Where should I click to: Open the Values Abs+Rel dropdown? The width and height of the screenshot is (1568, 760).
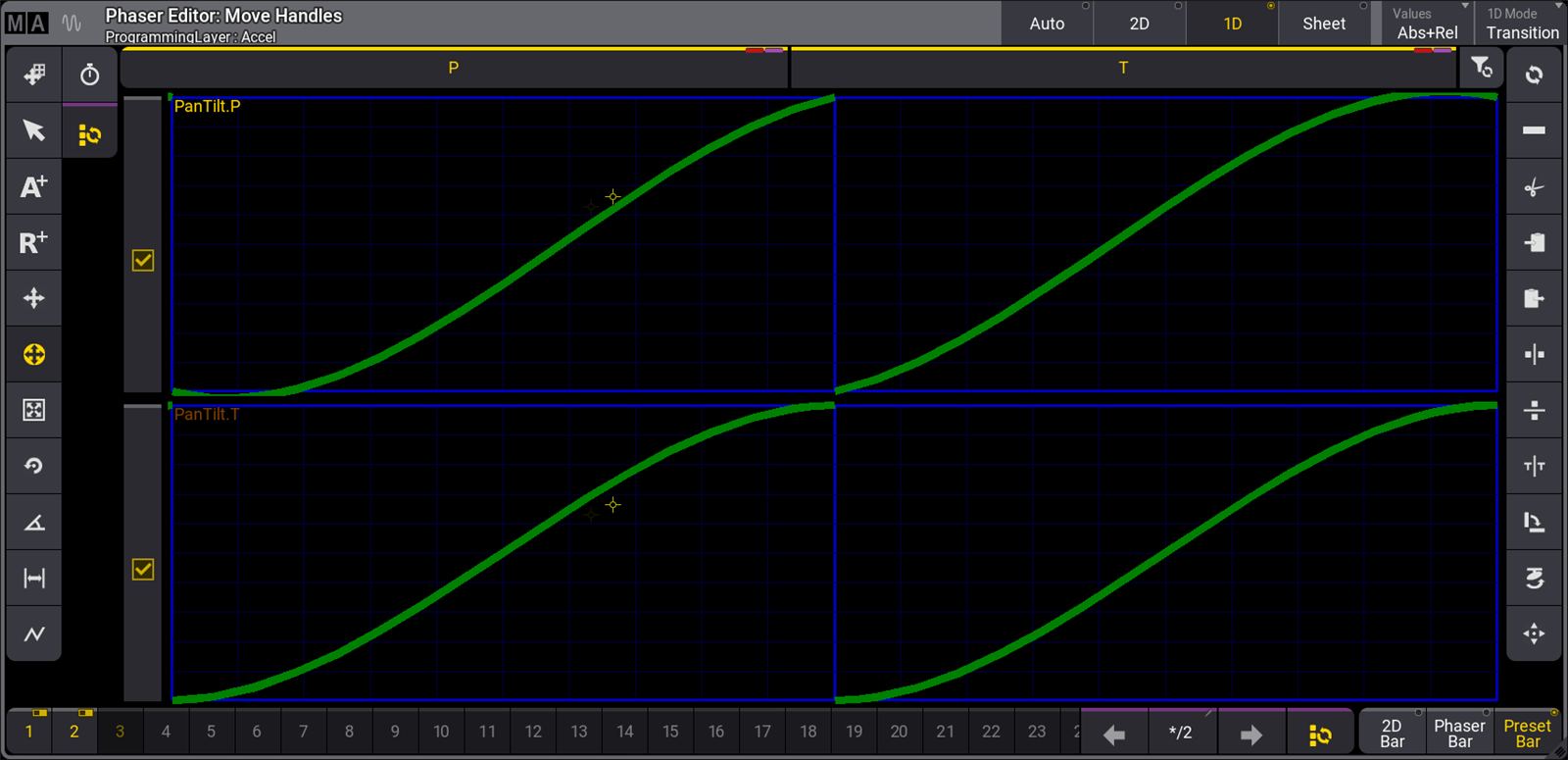click(x=1428, y=24)
